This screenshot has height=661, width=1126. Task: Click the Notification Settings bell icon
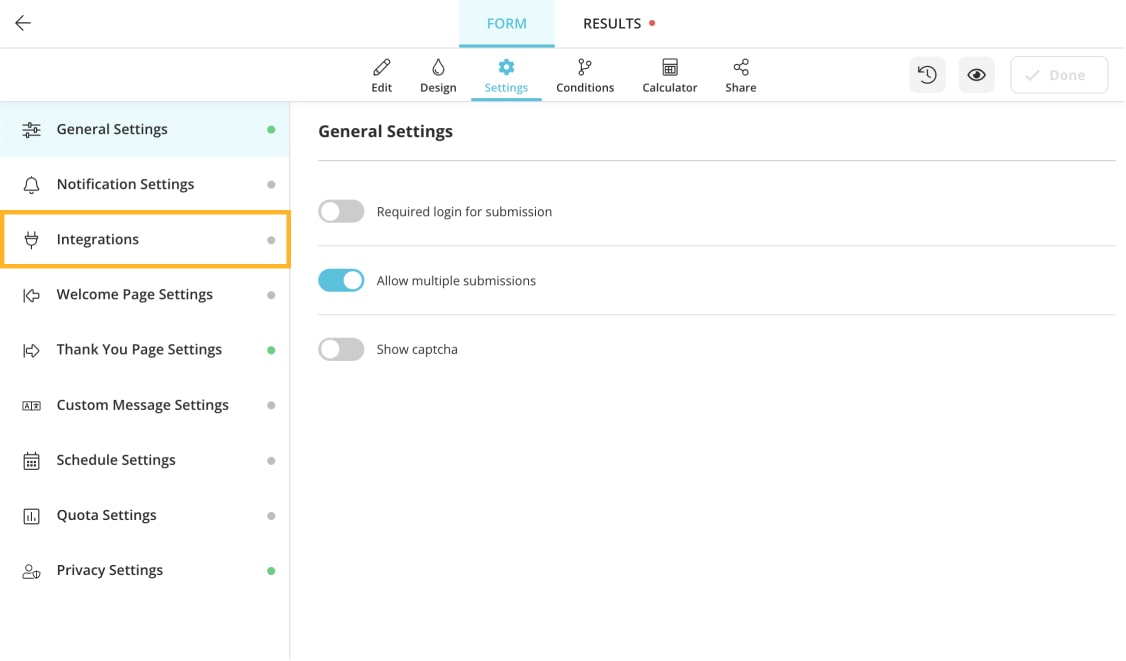(x=31, y=184)
